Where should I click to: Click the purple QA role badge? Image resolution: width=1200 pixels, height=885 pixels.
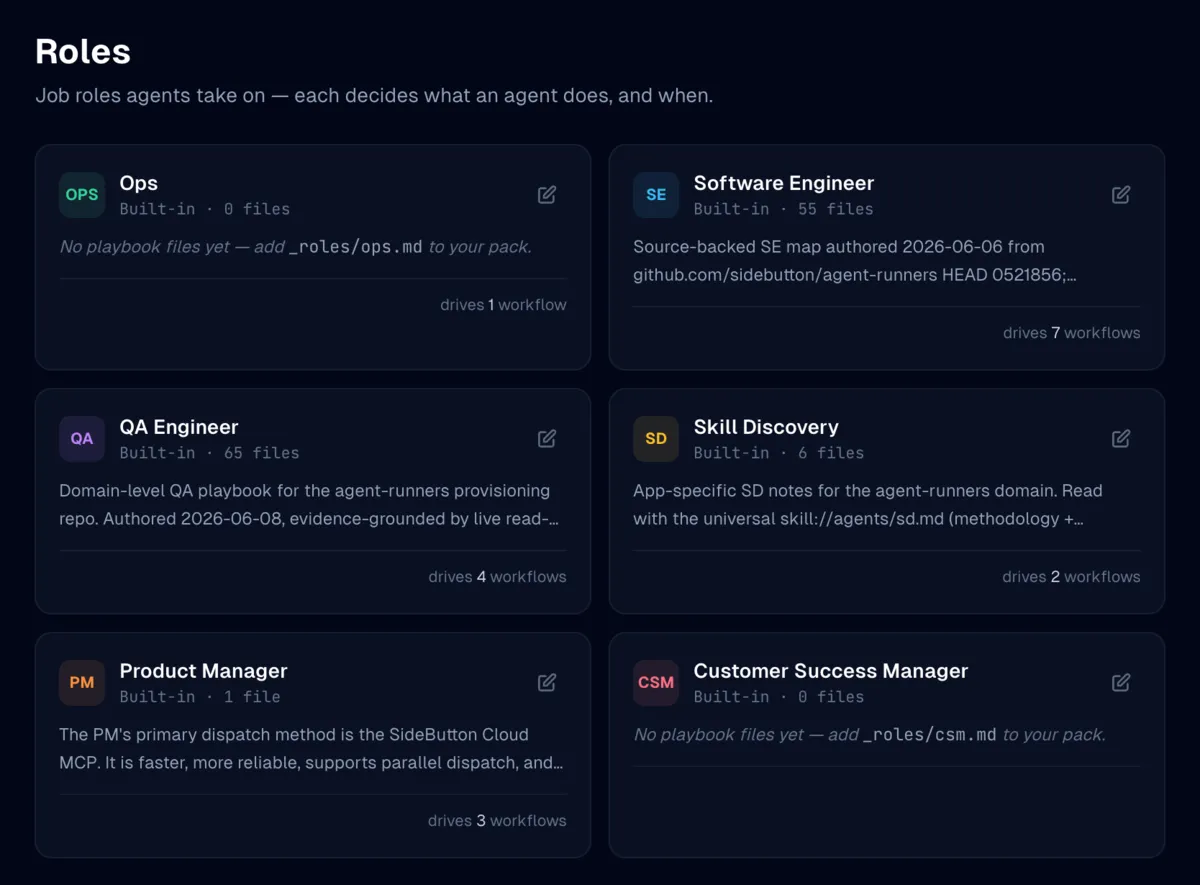click(82, 439)
